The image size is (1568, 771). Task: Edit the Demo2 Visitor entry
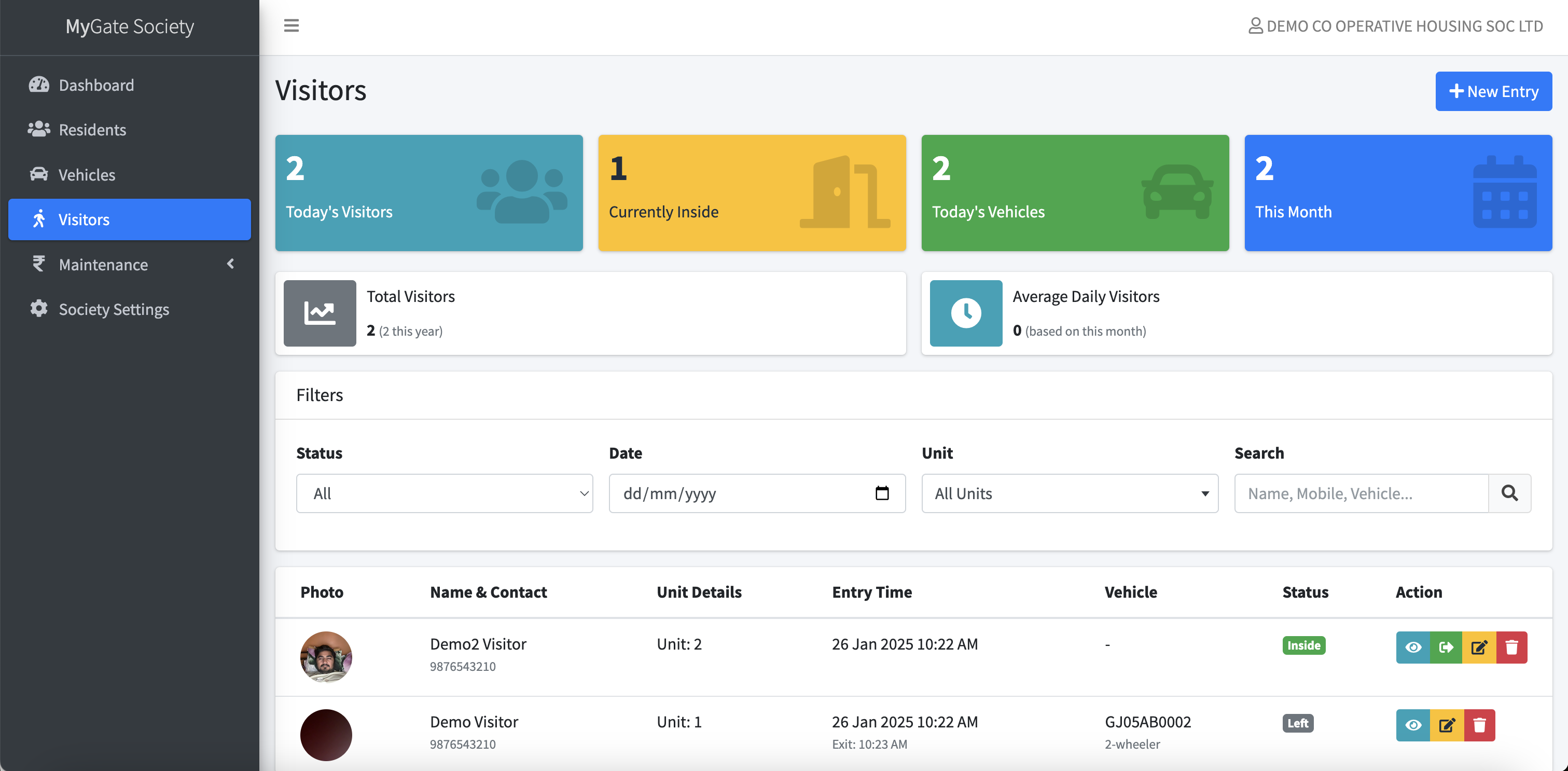(x=1479, y=647)
